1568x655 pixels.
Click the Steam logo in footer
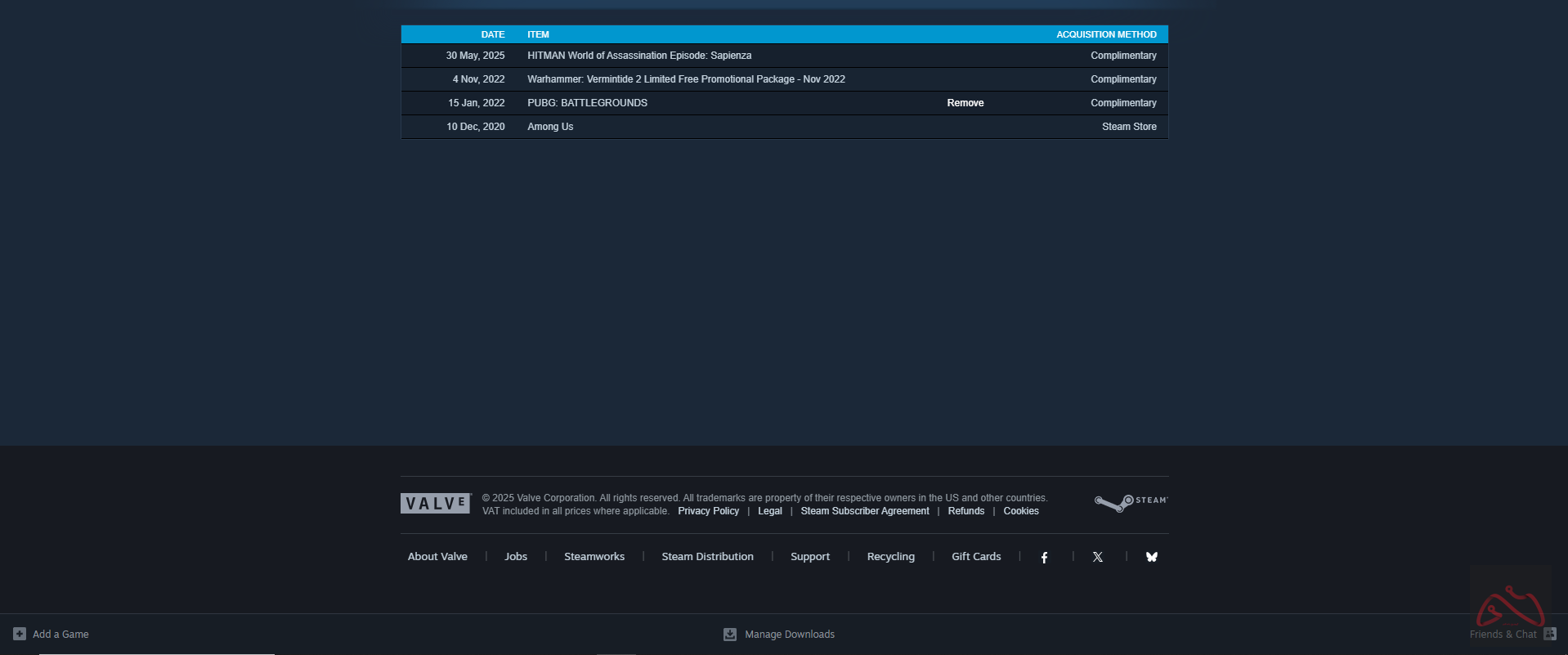pyautogui.click(x=1131, y=502)
